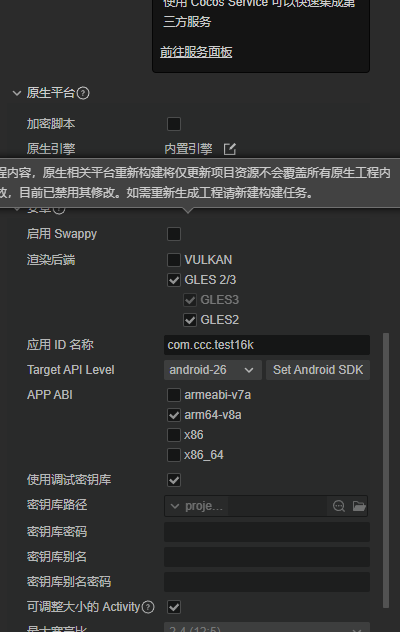
Task: Click the vertical scrollbar of the panel
Action: click(386, 470)
